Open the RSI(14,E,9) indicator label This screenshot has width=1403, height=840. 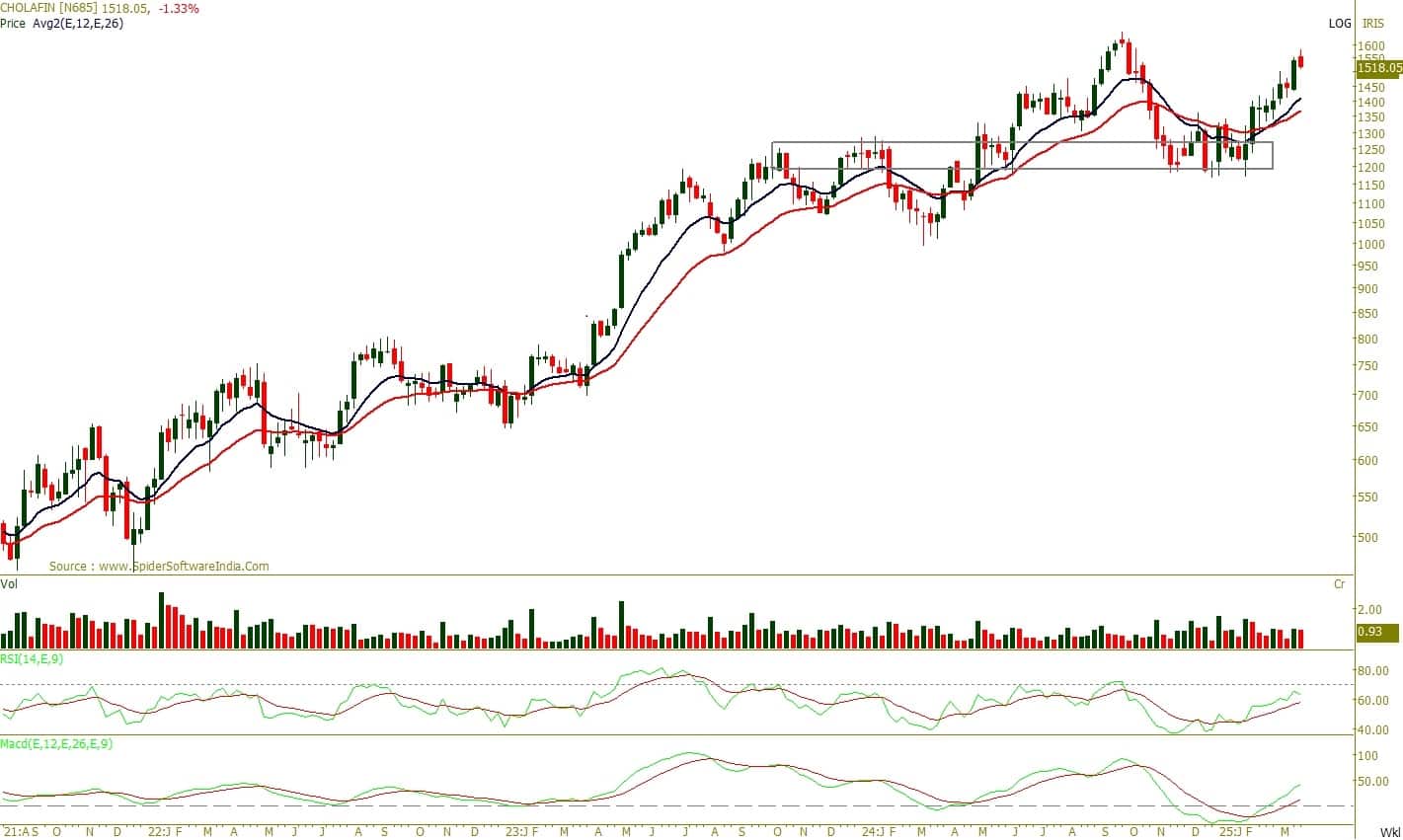(34, 658)
